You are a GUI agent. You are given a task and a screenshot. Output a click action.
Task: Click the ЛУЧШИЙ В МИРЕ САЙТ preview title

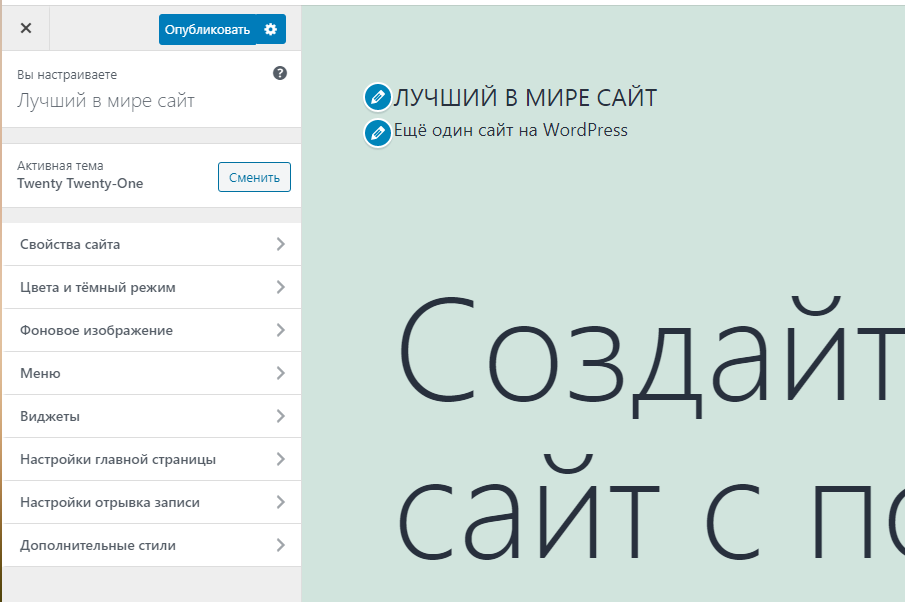525,98
